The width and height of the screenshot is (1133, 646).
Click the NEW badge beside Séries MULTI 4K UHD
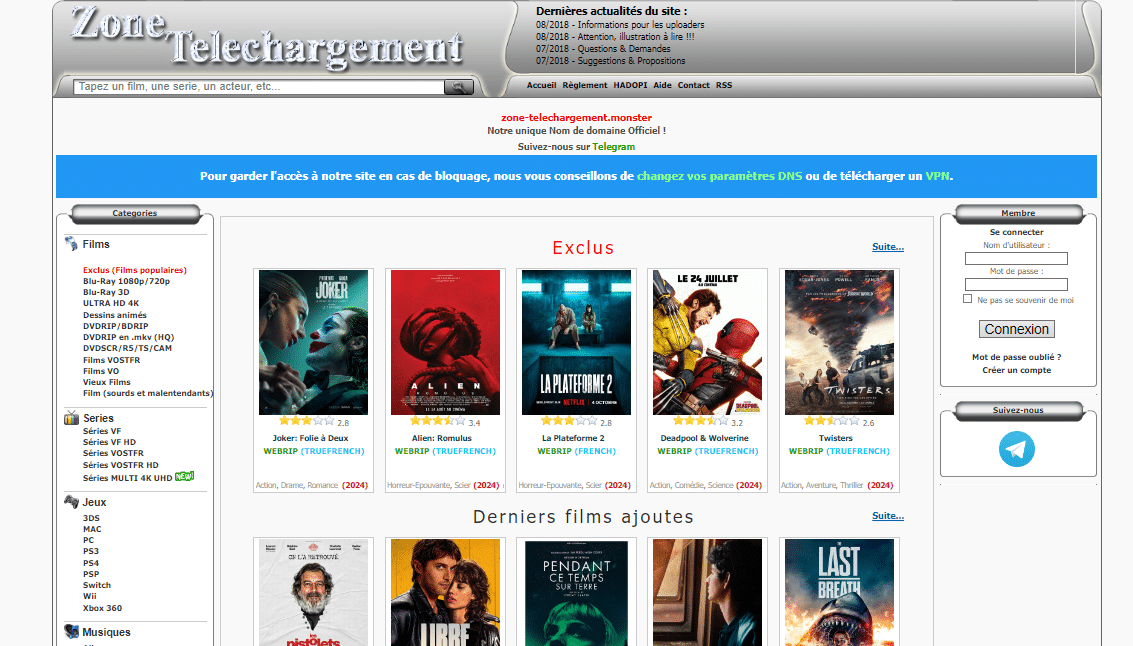184,476
